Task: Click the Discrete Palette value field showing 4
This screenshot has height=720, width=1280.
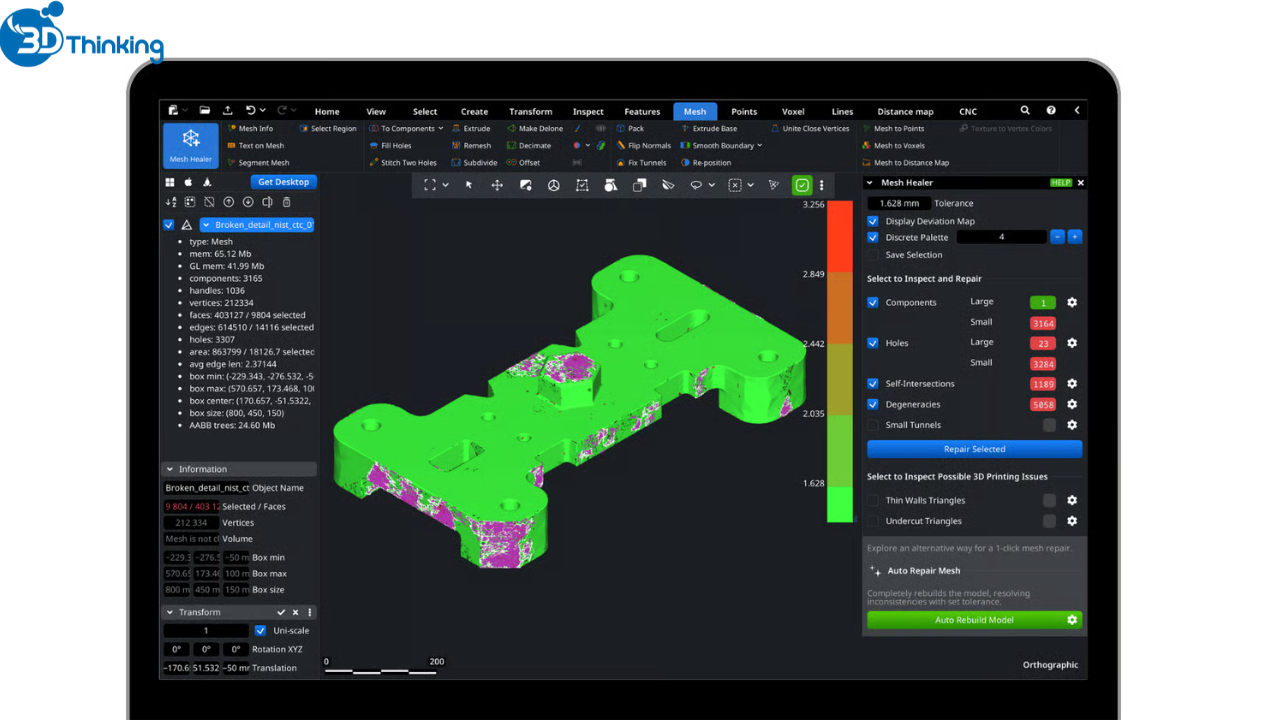Action: tap(1001, 237)
